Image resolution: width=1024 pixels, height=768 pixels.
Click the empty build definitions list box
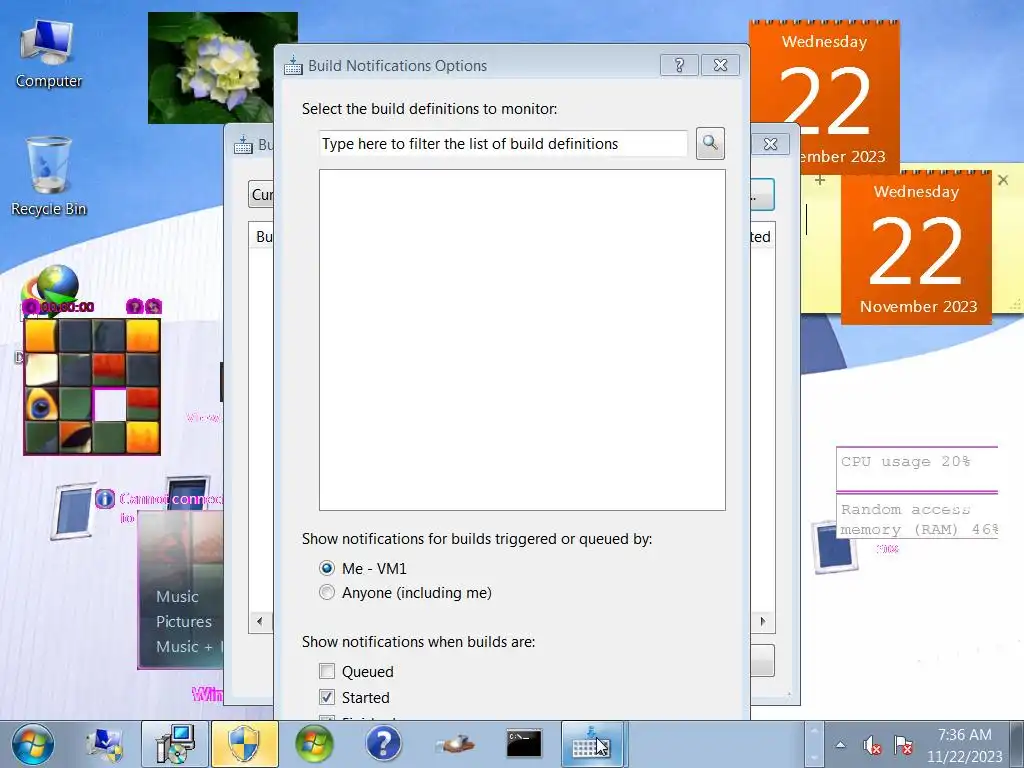pyautogui.click(x=522, y=340)
